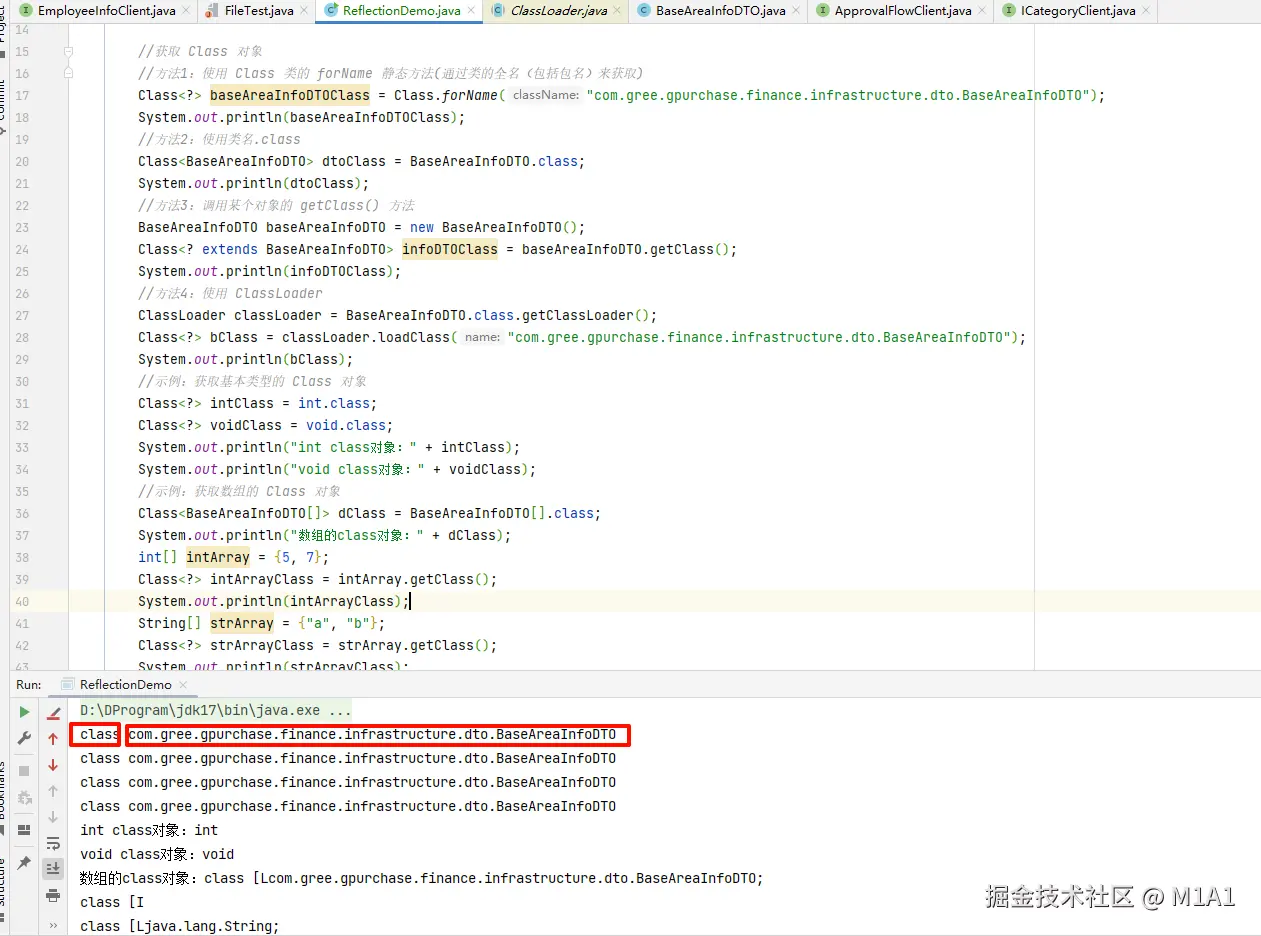Viewport: 1261px width, 936px height.
Task: Click the highlighted infoDTOClass variable
Action: (x=450, y=250)
